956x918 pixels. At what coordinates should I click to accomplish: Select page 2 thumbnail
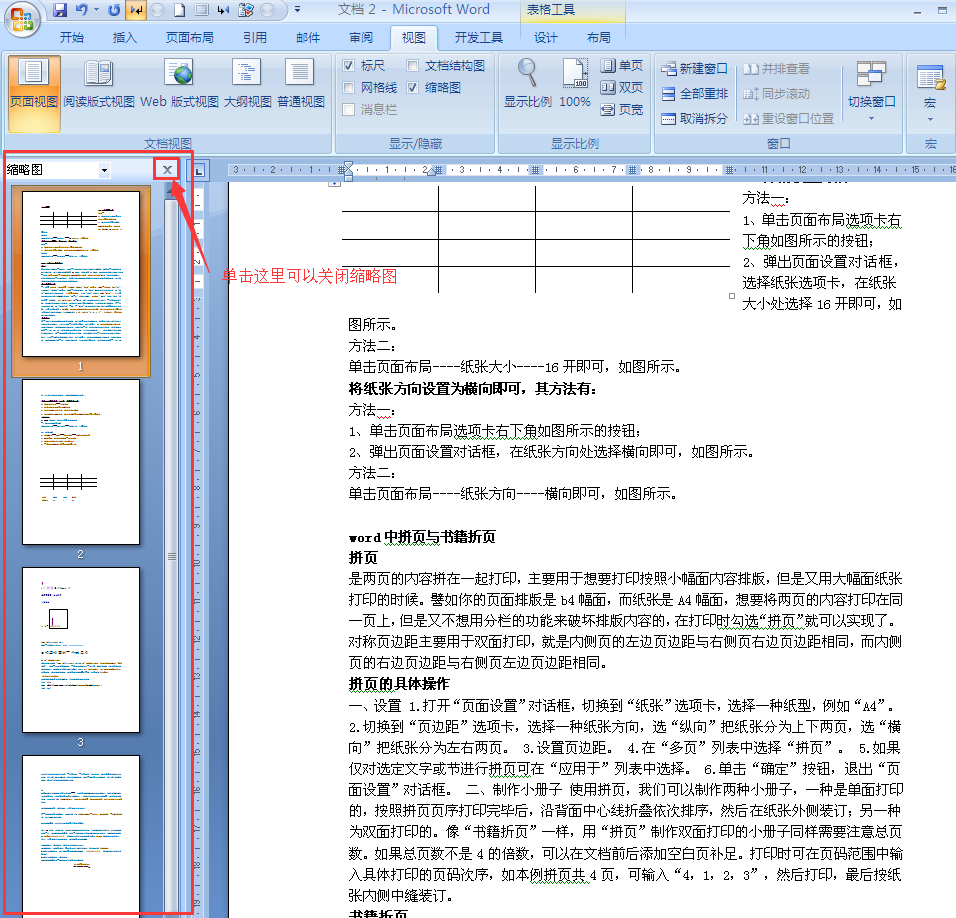click(81, 462)
